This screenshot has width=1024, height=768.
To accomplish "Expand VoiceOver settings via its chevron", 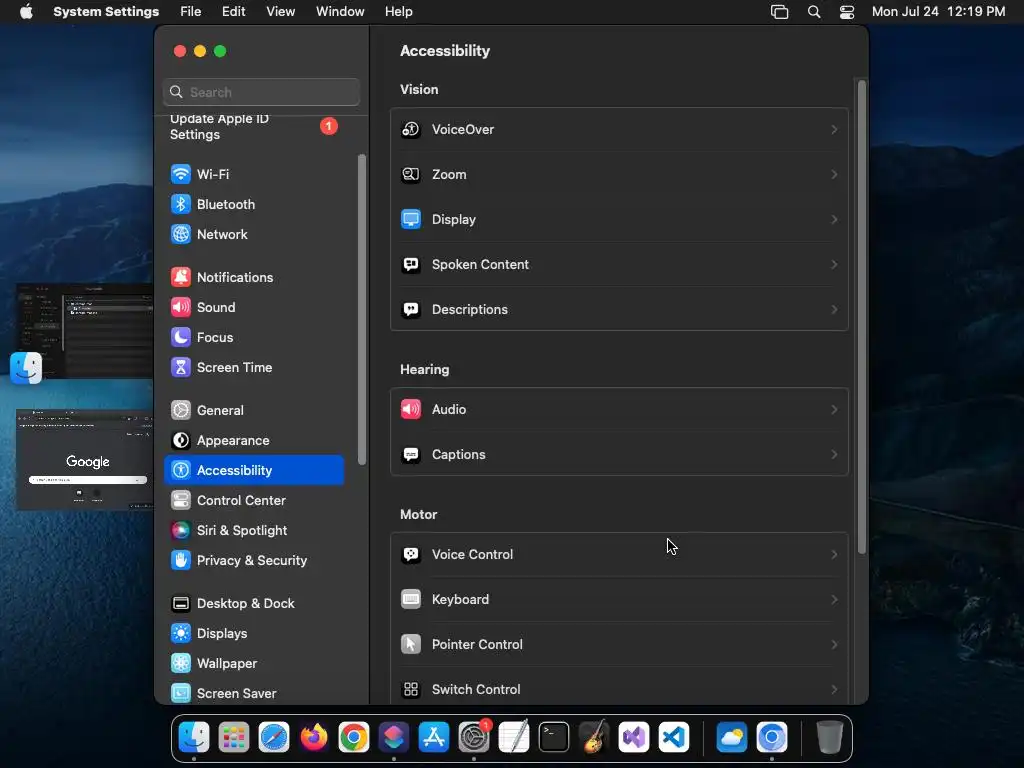I will (x=834, y=129).
